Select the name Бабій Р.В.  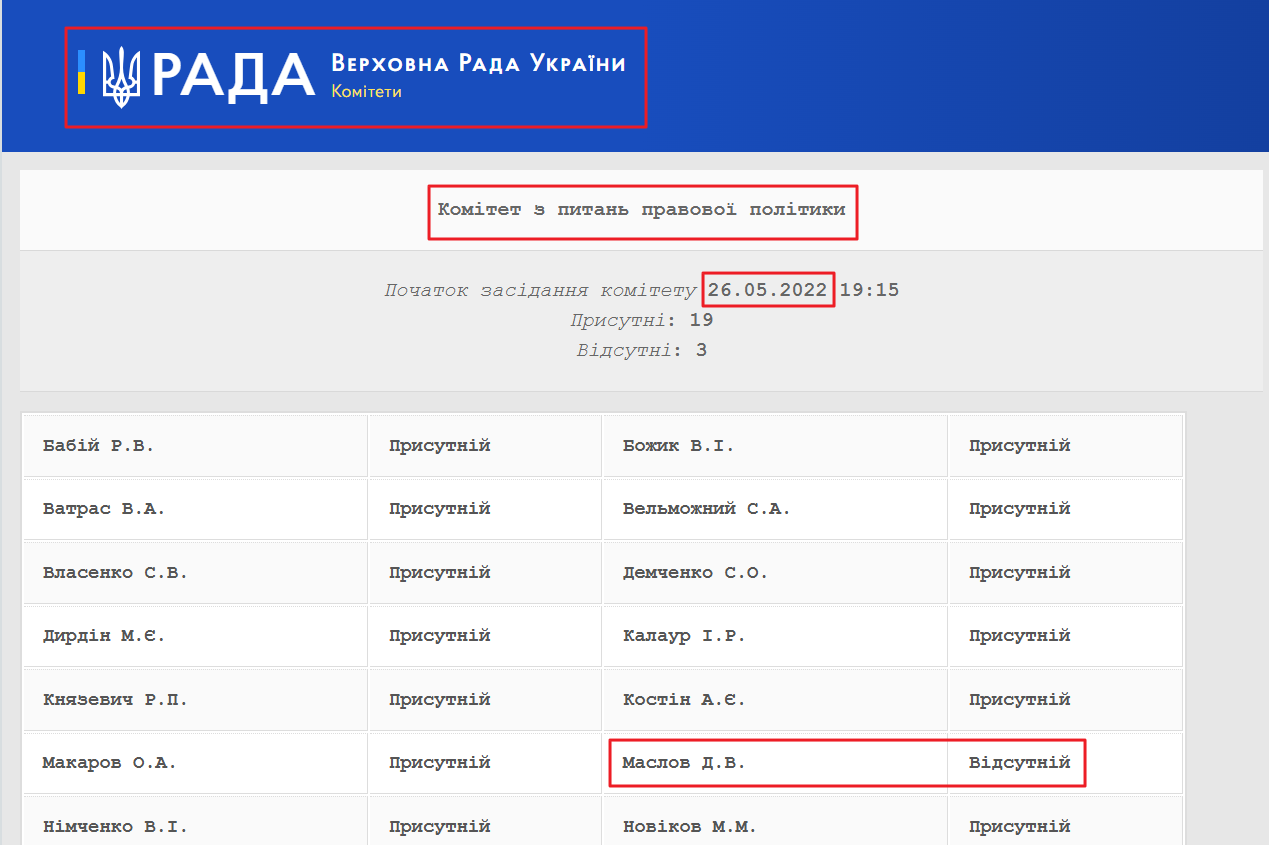click(x=99, y=445)
